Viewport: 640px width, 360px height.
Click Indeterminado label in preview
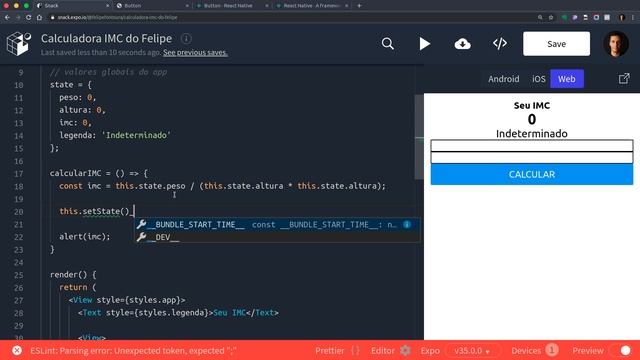pos(531,133)
